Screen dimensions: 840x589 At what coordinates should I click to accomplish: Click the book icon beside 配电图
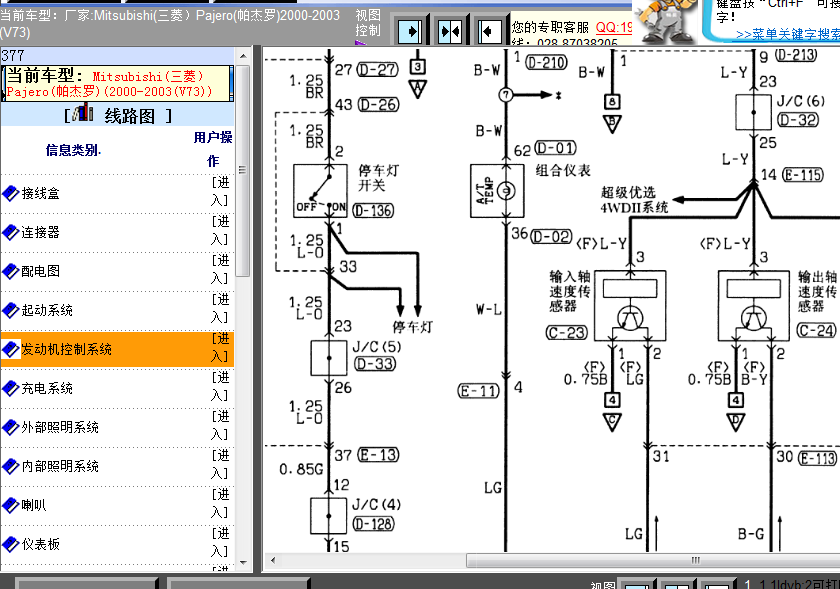[x=10, y=272]
